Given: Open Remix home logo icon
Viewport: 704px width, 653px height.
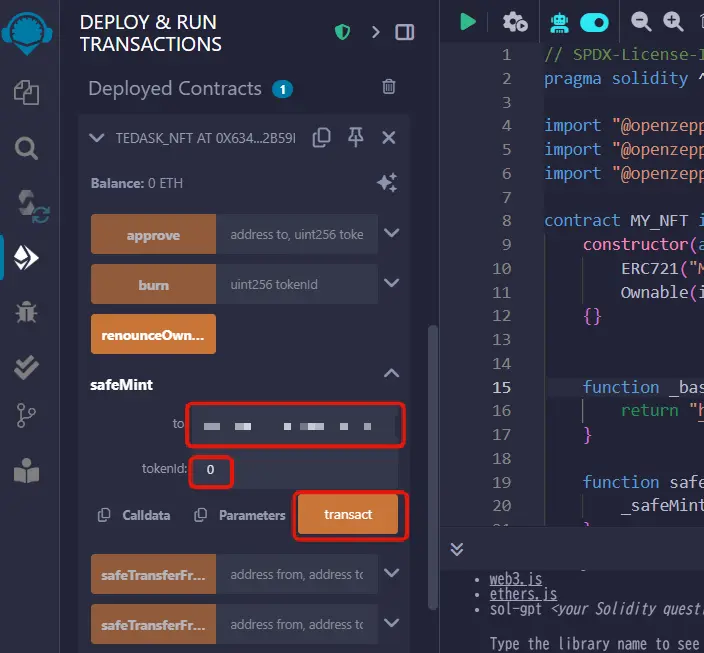Looking at the screenshot, I should (27, 33).
